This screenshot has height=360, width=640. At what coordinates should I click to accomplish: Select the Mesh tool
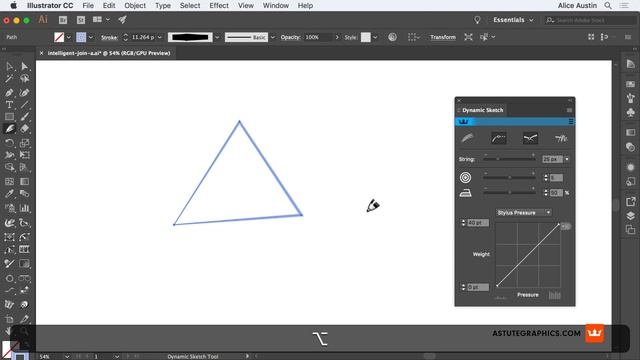click(x=9, y=182)
